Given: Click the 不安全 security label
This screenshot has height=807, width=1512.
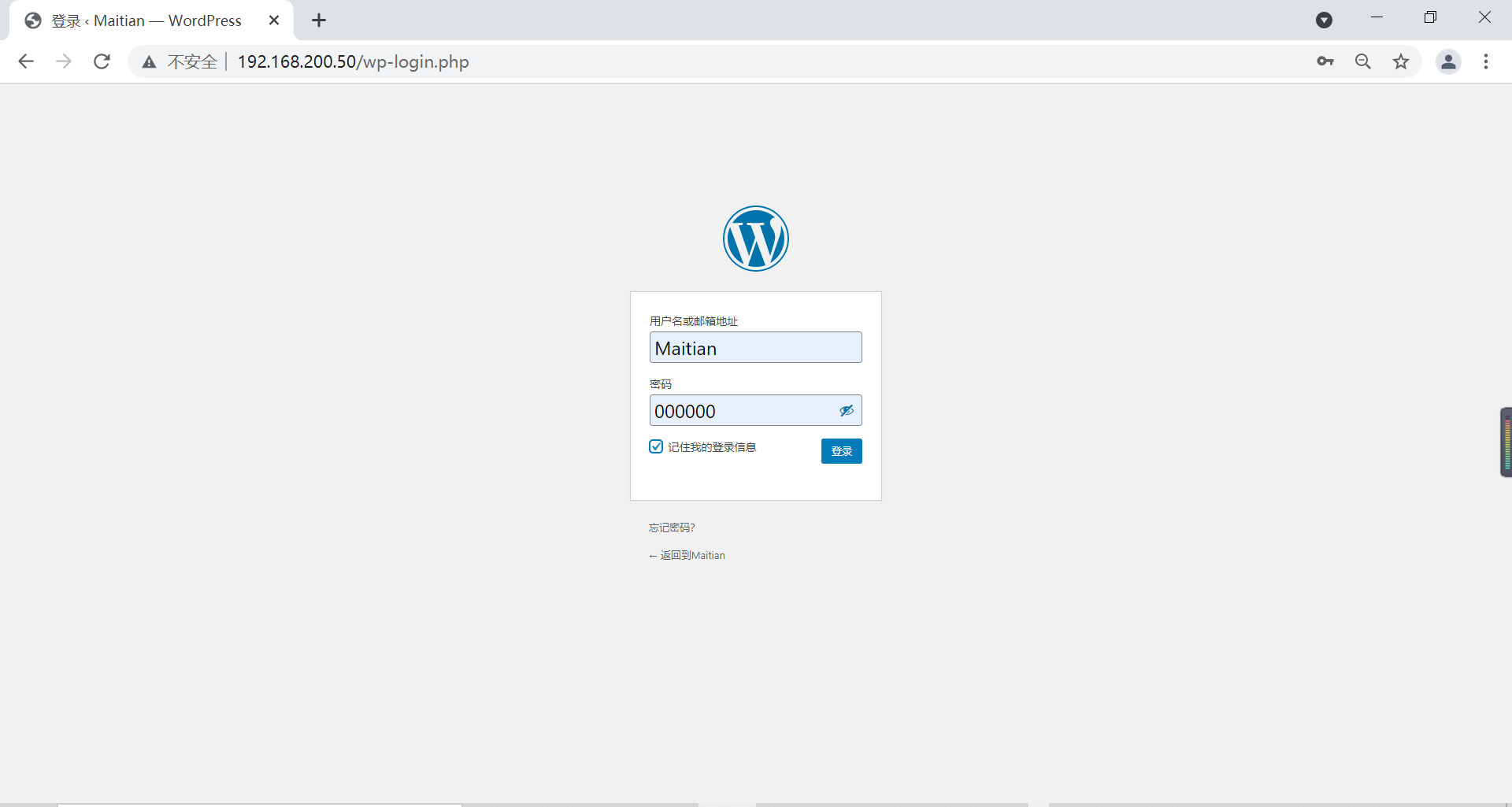Looking at the screenshot, I should (x=192, y=61).
